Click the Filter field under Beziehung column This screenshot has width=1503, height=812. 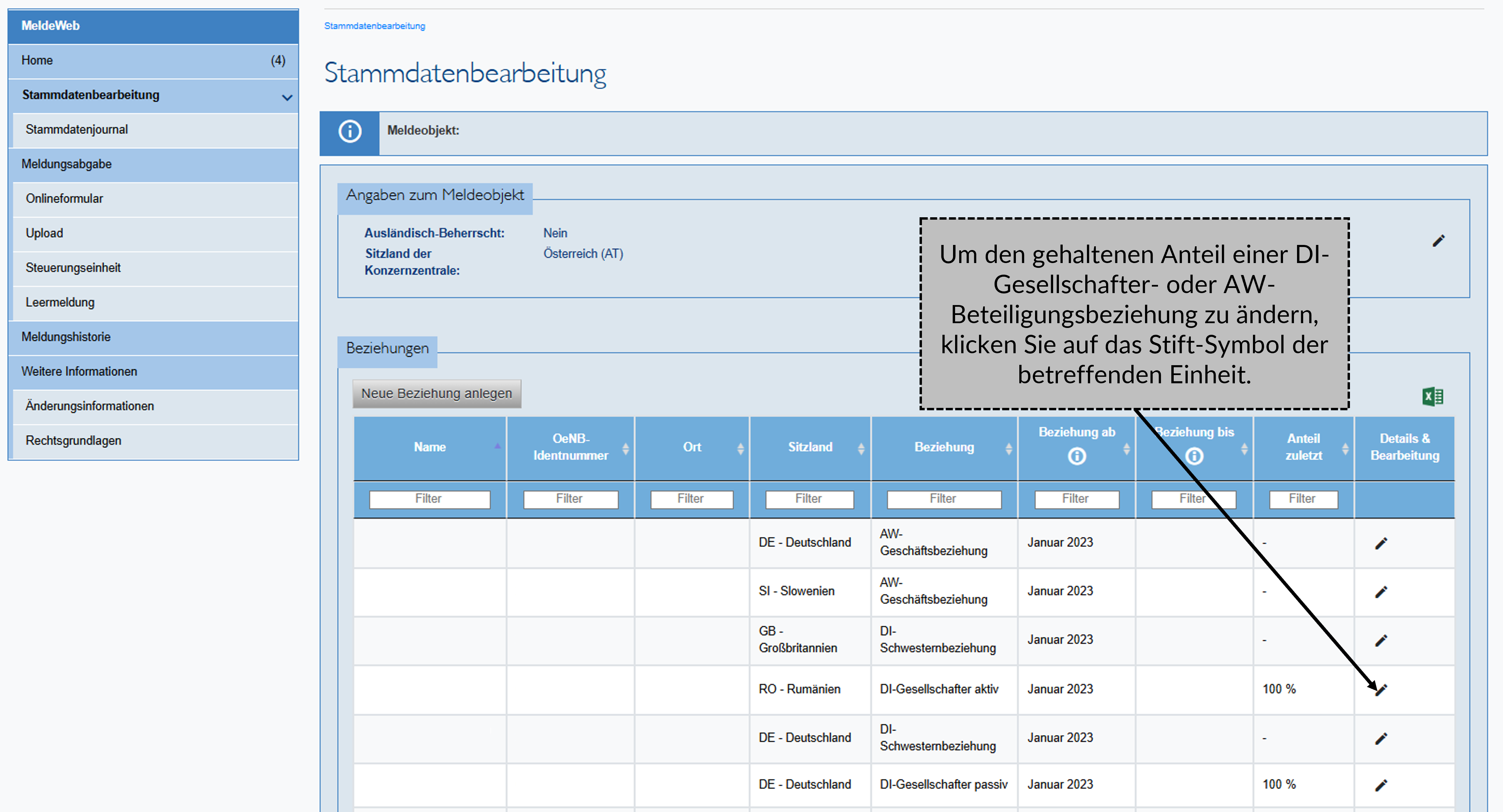(x=943, y=499)
